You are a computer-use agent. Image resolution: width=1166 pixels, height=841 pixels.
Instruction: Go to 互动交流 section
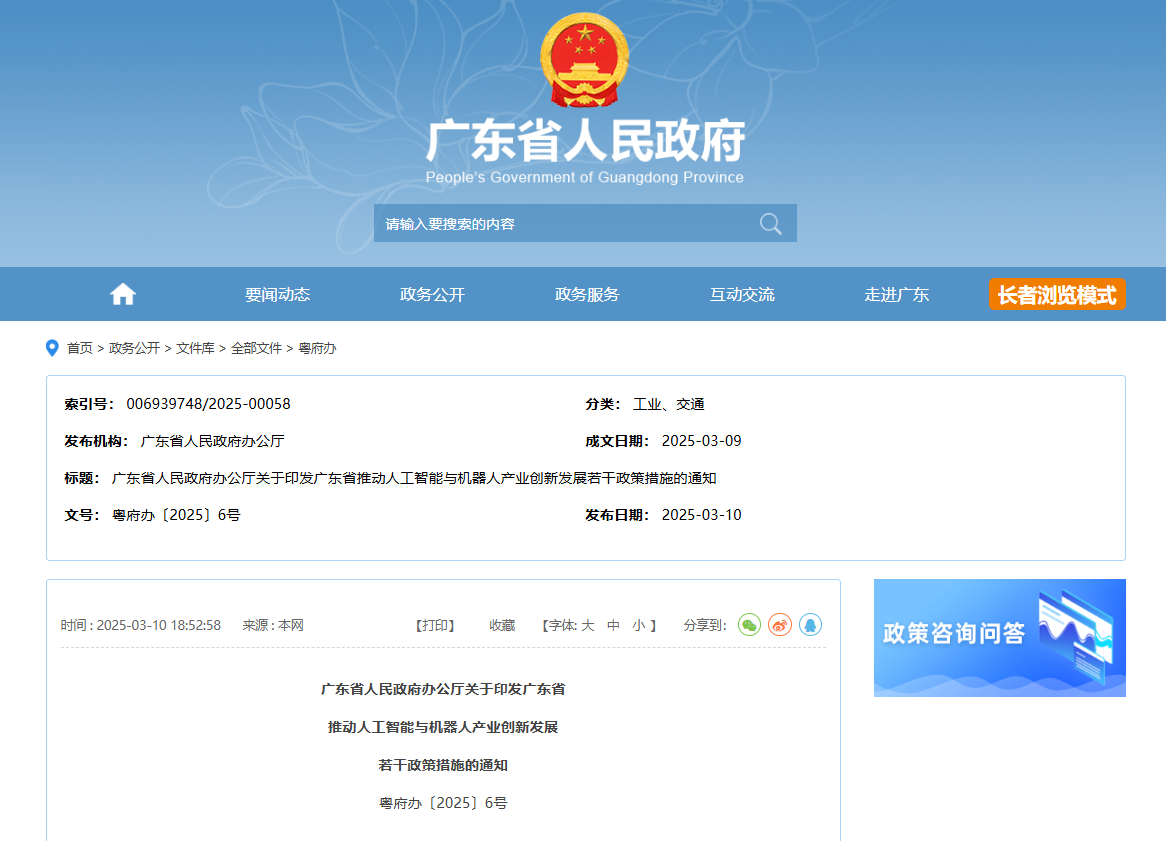(742, 294)
